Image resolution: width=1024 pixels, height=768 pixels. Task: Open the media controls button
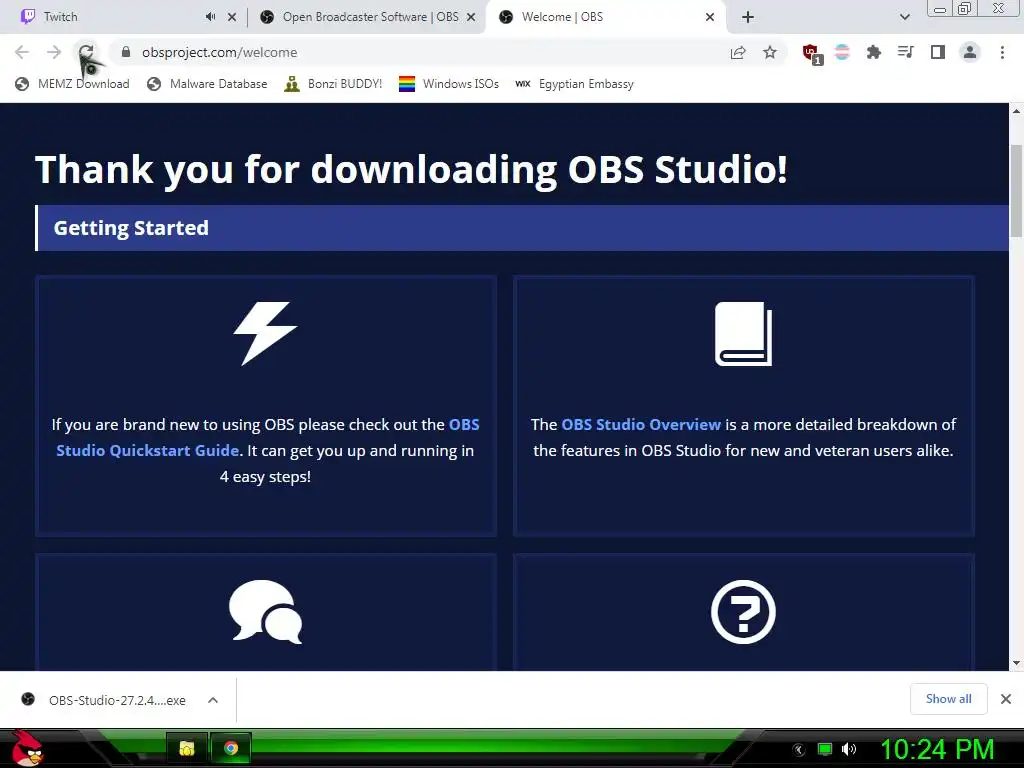(905, 52)
